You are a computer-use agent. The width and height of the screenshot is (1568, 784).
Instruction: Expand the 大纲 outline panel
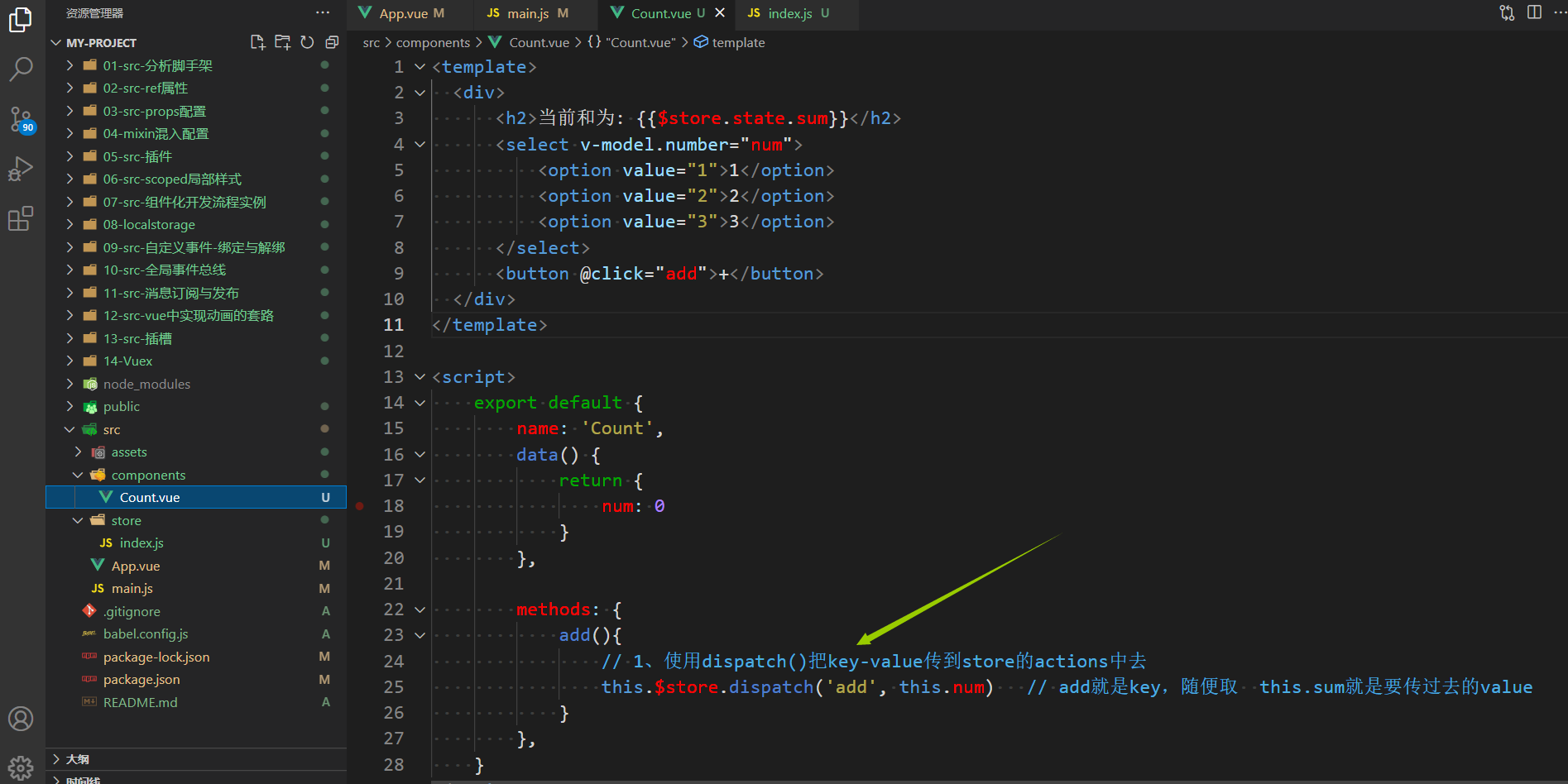196,759
